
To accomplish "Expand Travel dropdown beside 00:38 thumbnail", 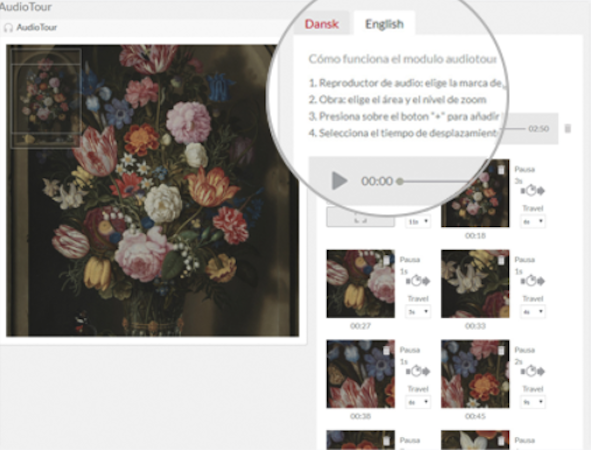I will (x=418, y=402).
